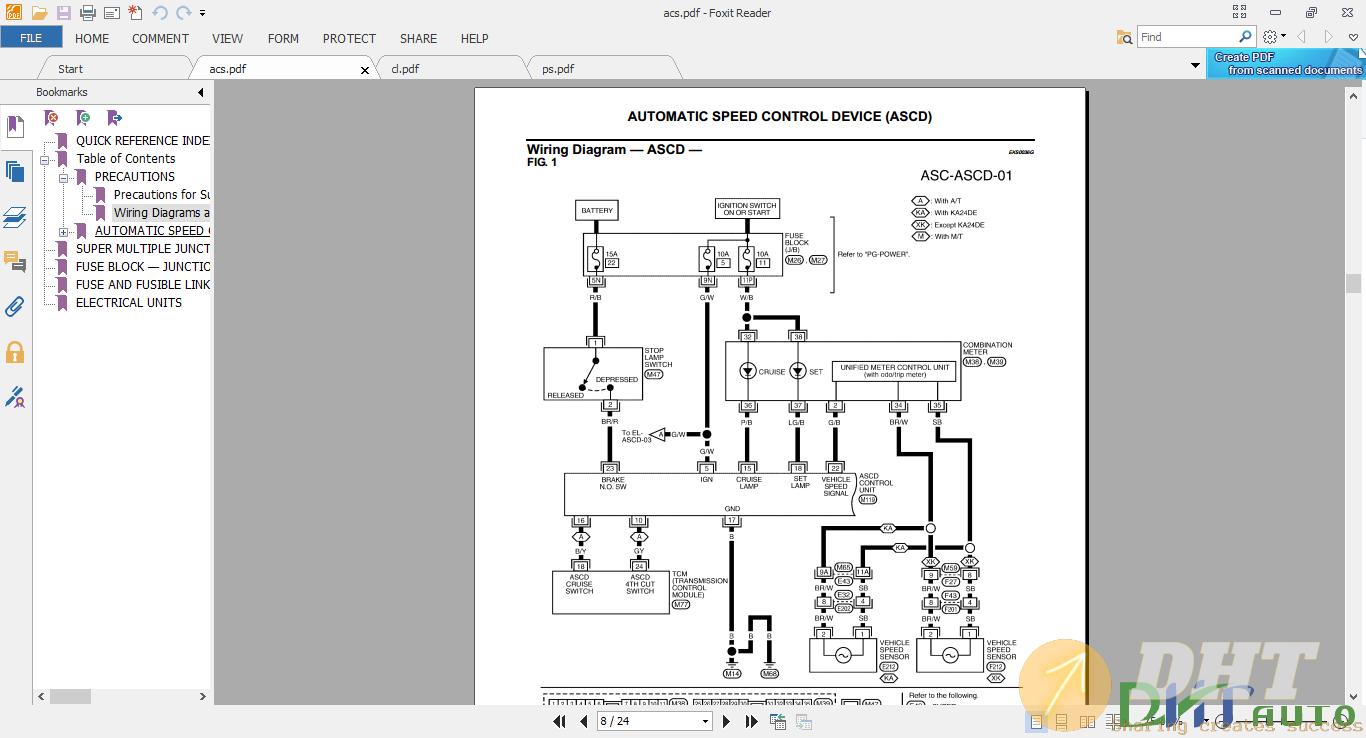Open the Customize Quick Access Toolbar arrow
This screenshot has width=1366, height=738.
coord(202,13)
